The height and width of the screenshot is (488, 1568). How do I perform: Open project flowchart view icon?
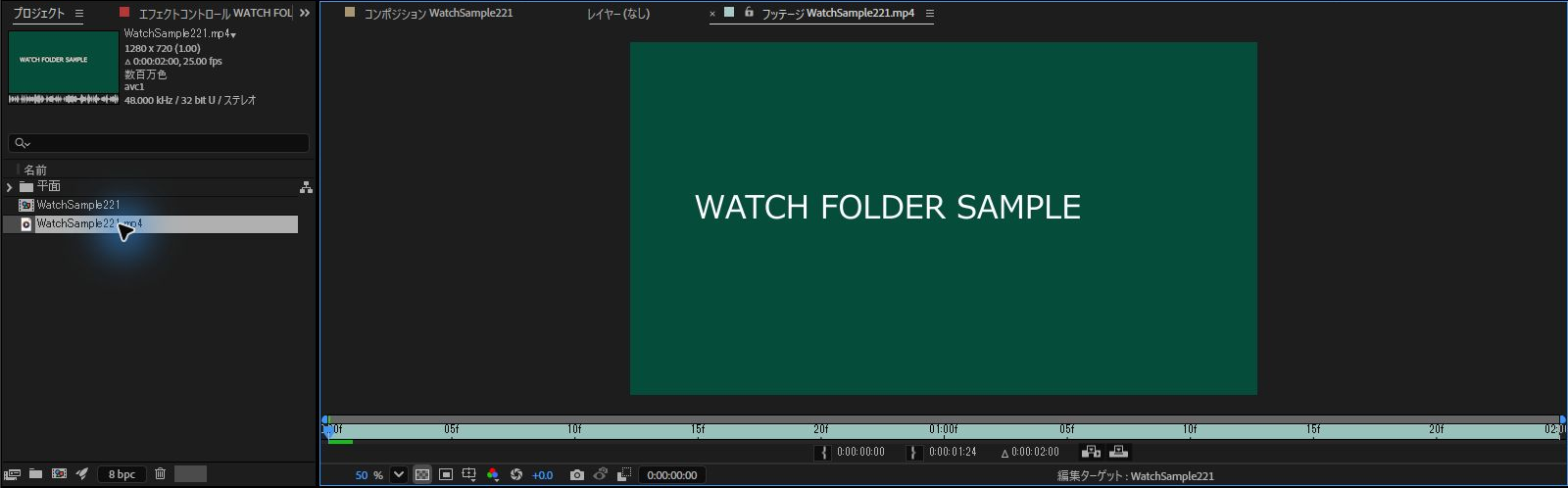pos(306,186)
